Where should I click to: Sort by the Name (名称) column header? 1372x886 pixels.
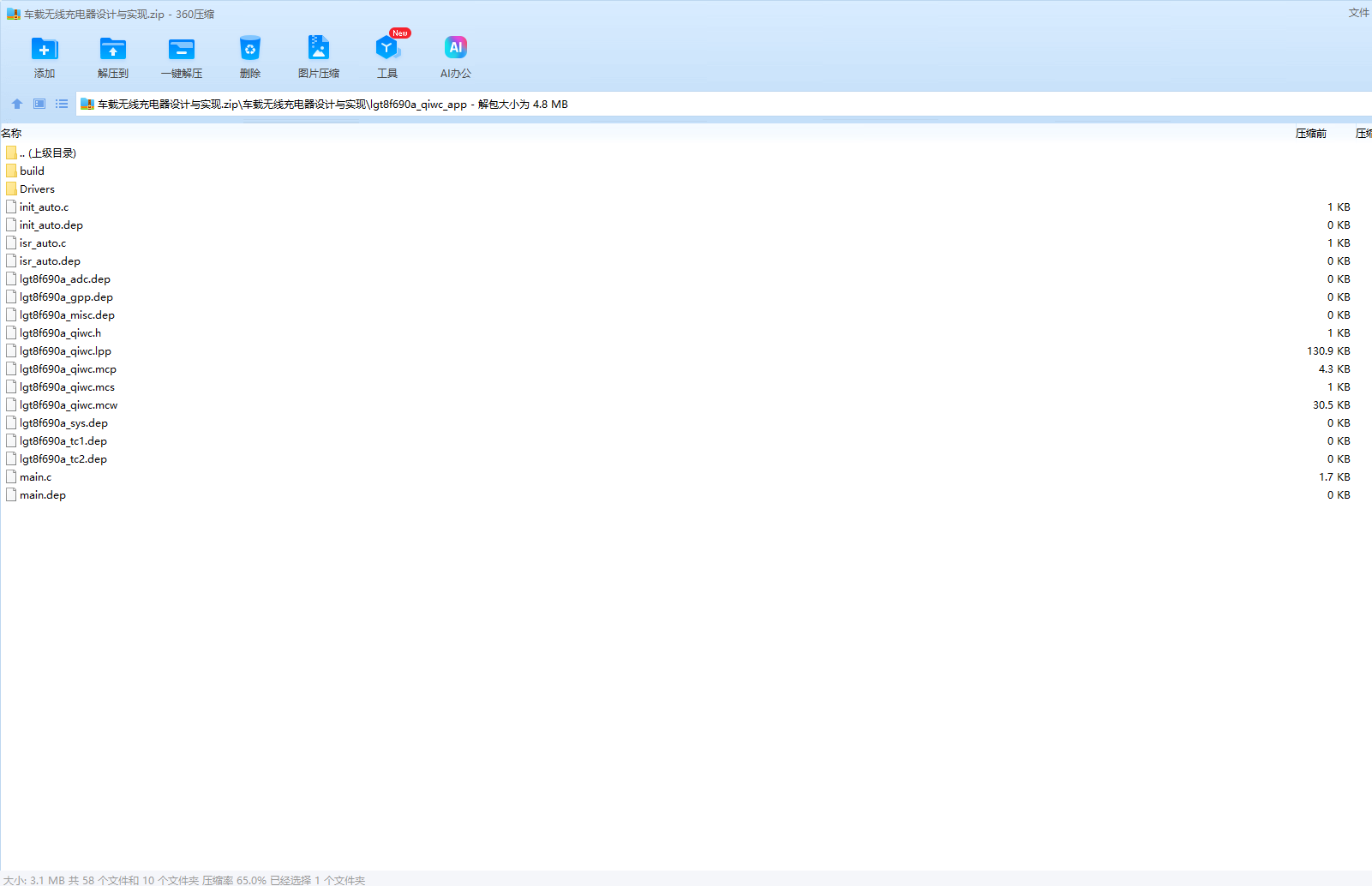pos(12,133)
